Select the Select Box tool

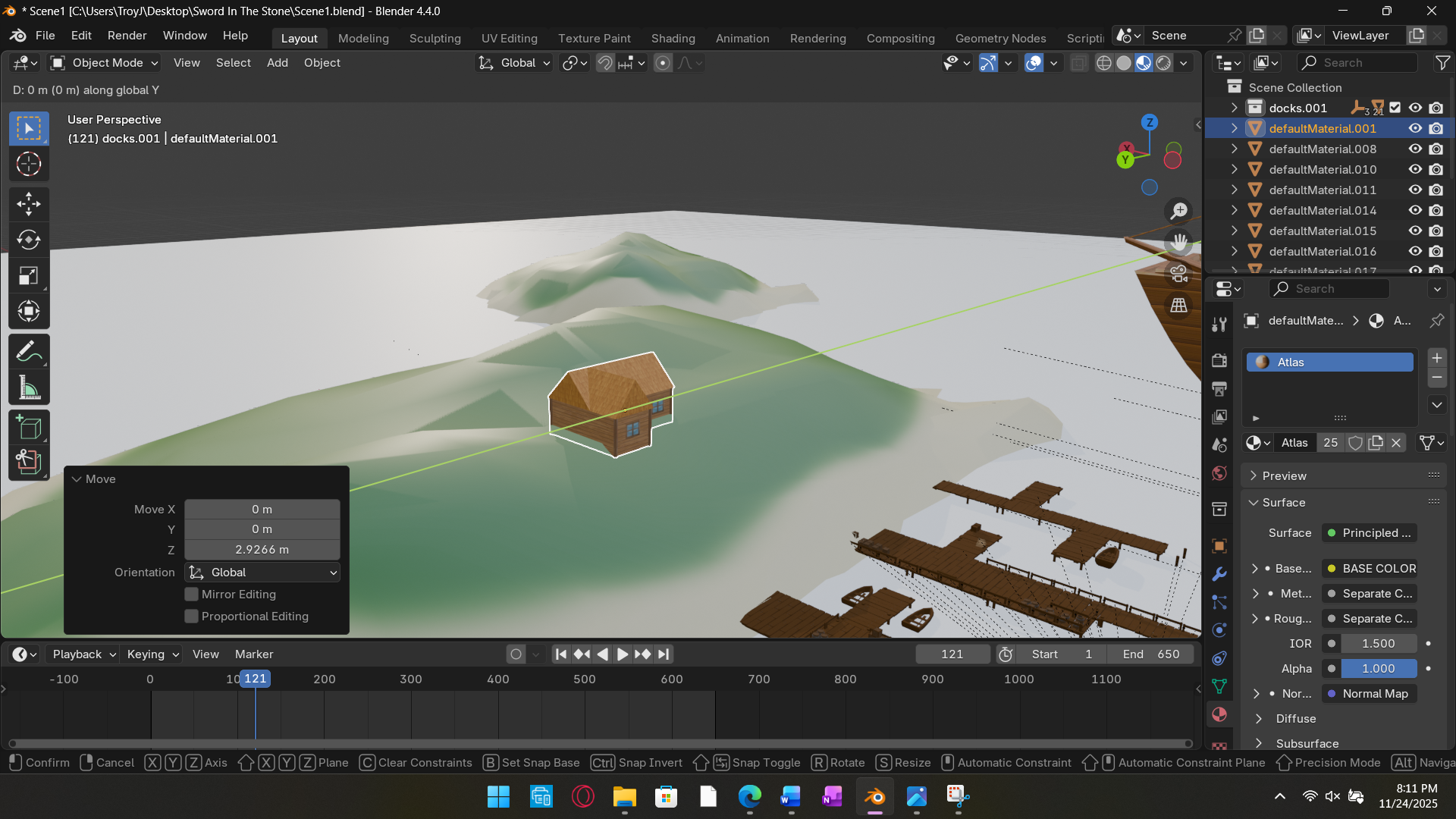click(29, 128)
